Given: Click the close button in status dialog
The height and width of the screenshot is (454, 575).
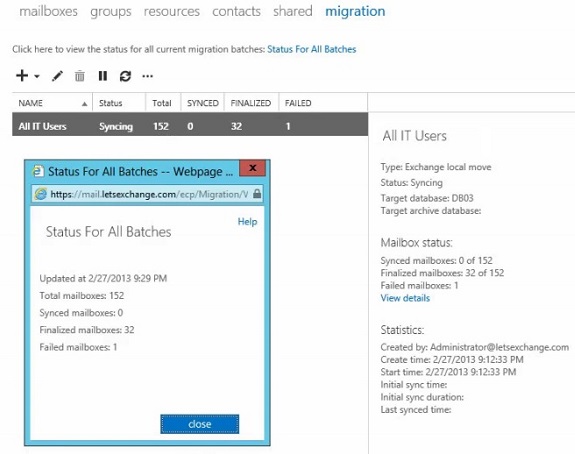Looking at the screenshot, I should coord(199,424).
